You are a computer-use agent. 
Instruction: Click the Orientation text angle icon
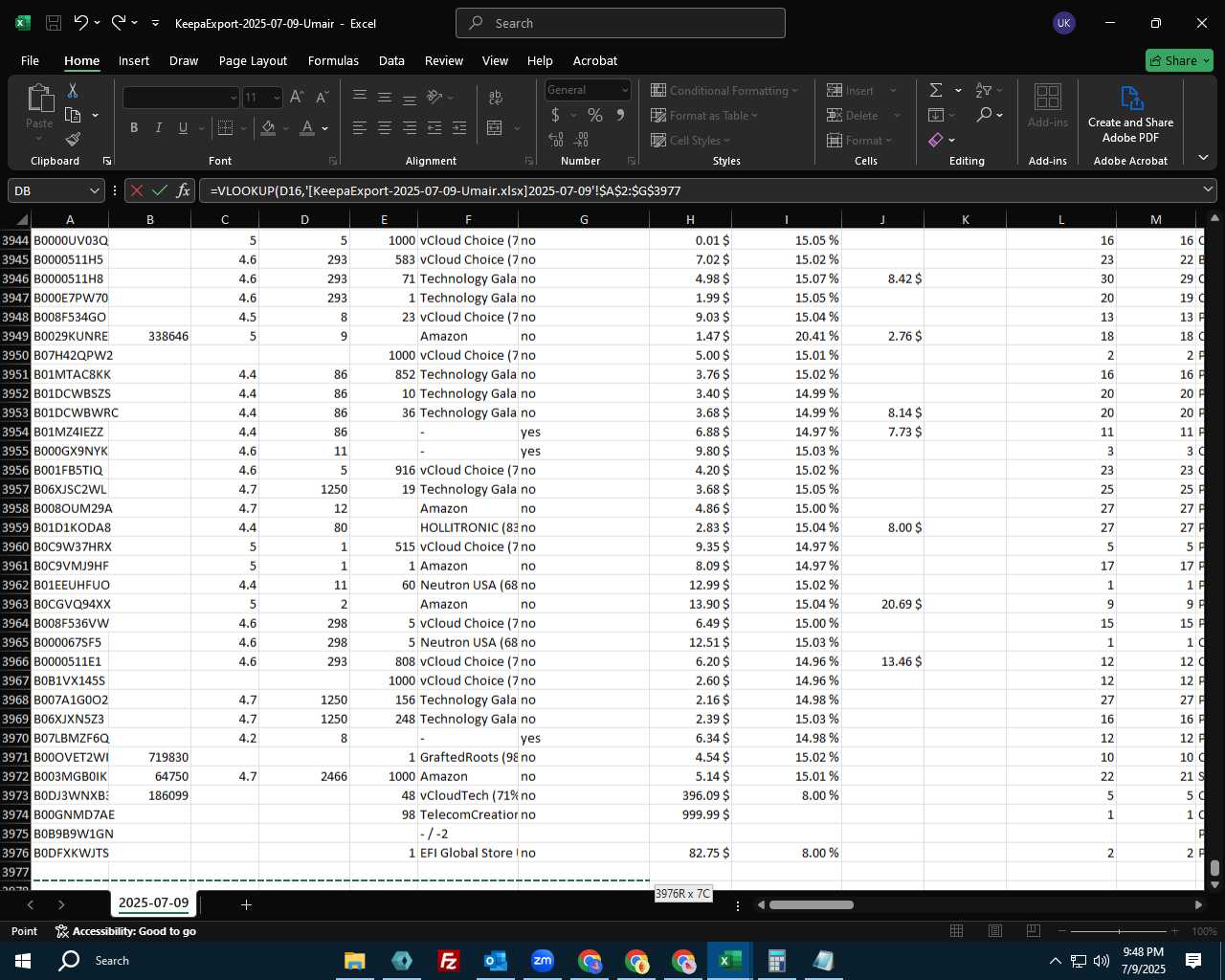click(435, 97)
